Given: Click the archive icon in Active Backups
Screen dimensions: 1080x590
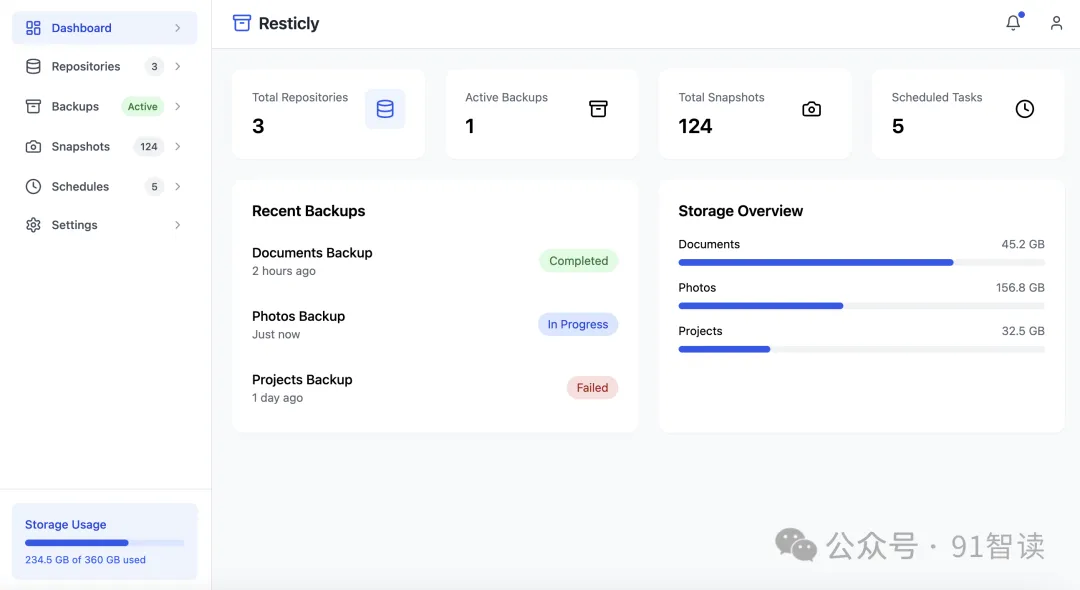Looking at the screenshot, I should (598, 109).
